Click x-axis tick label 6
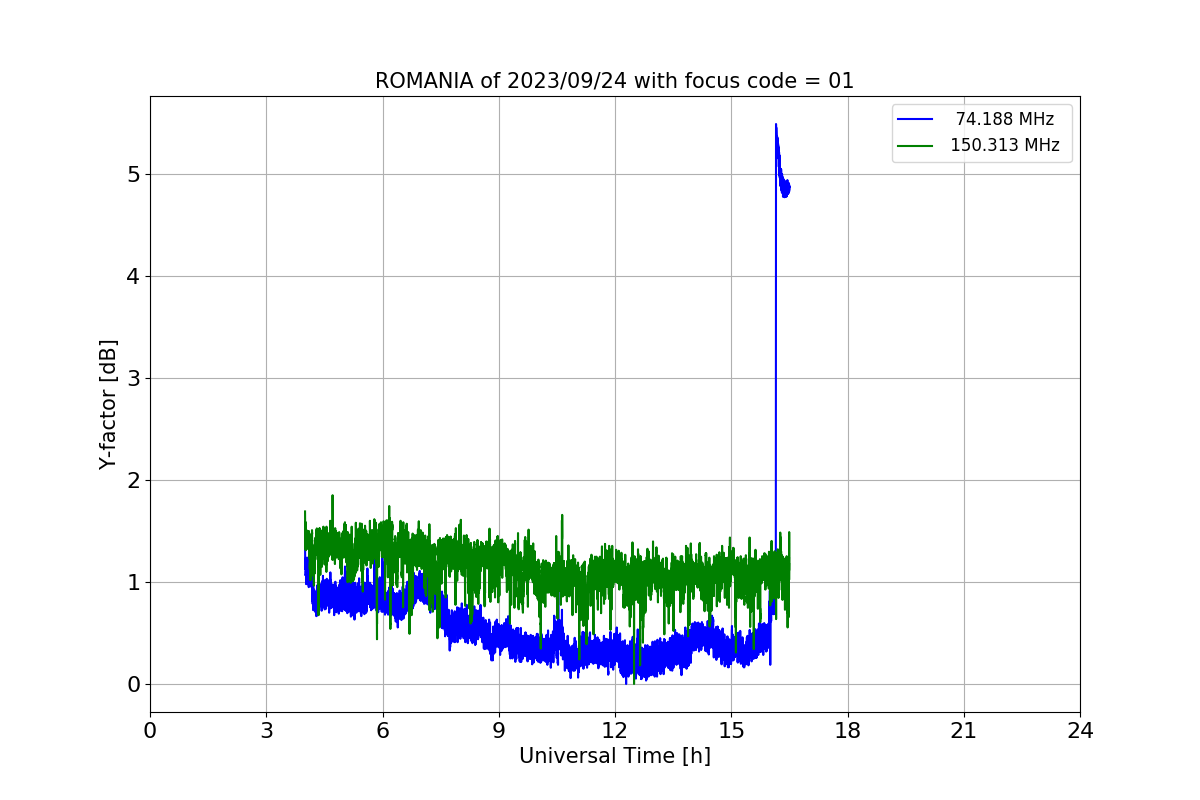The width and height of the screenshot is (1200, 800). point(382,731)
